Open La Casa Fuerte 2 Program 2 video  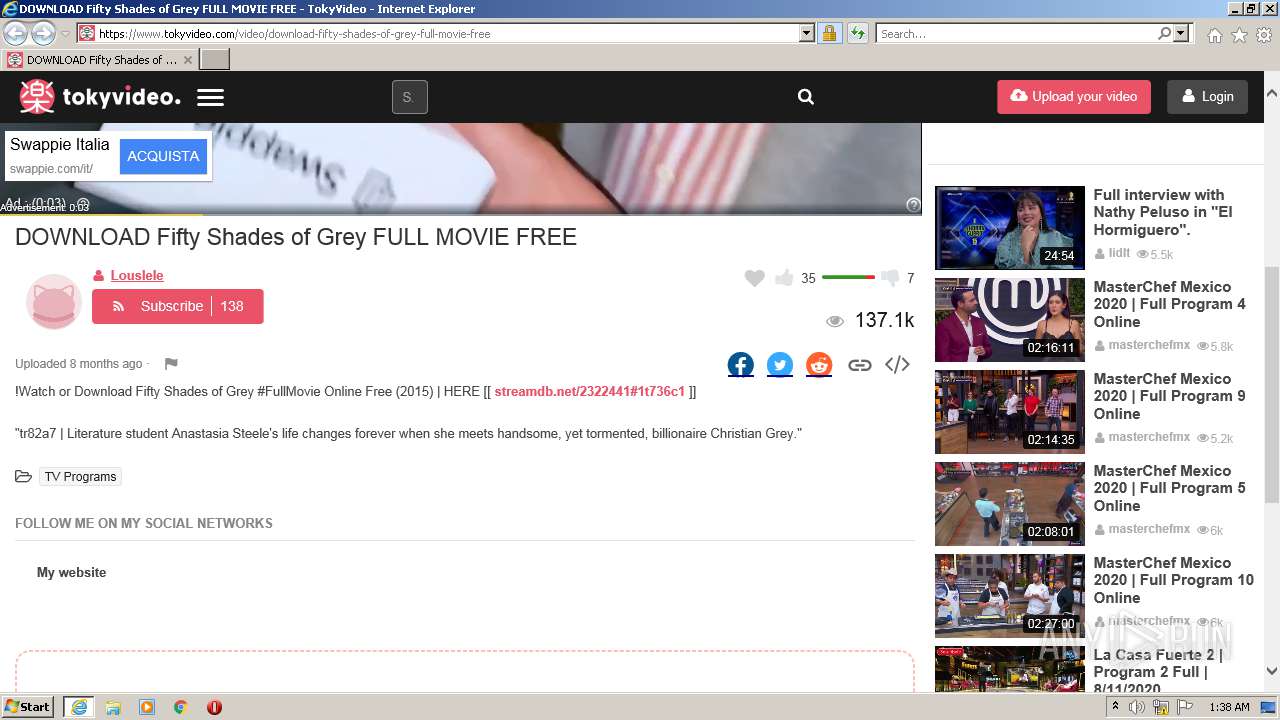tap(1009, 668)
